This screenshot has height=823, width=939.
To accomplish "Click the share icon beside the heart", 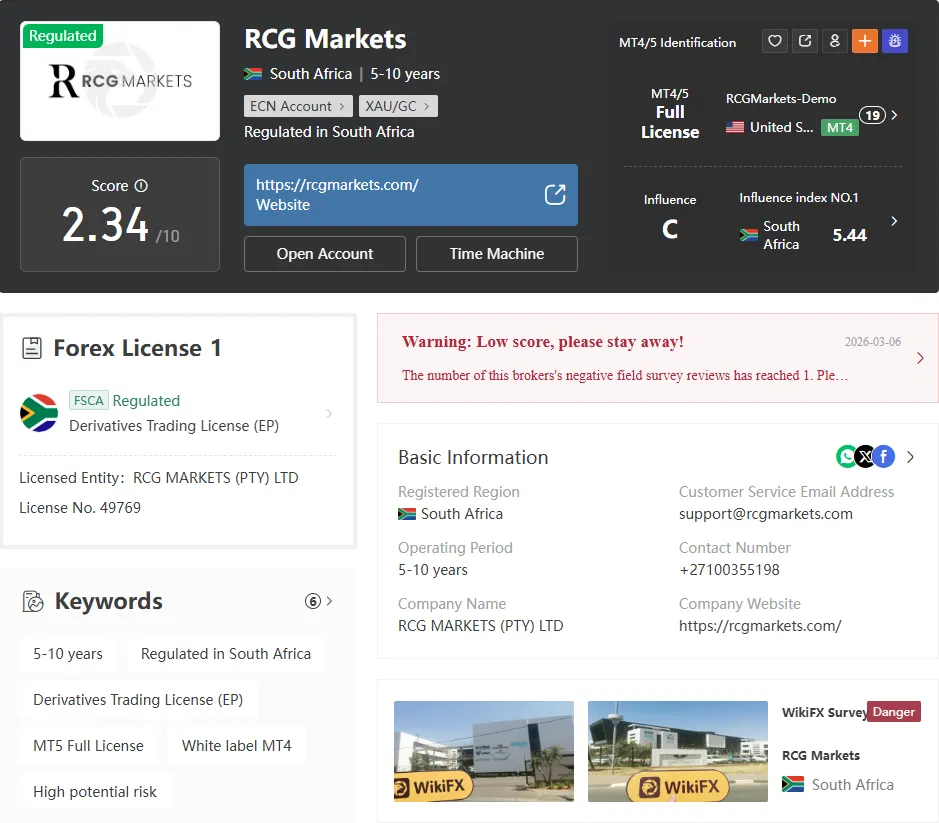I will (x=805, y=41).
